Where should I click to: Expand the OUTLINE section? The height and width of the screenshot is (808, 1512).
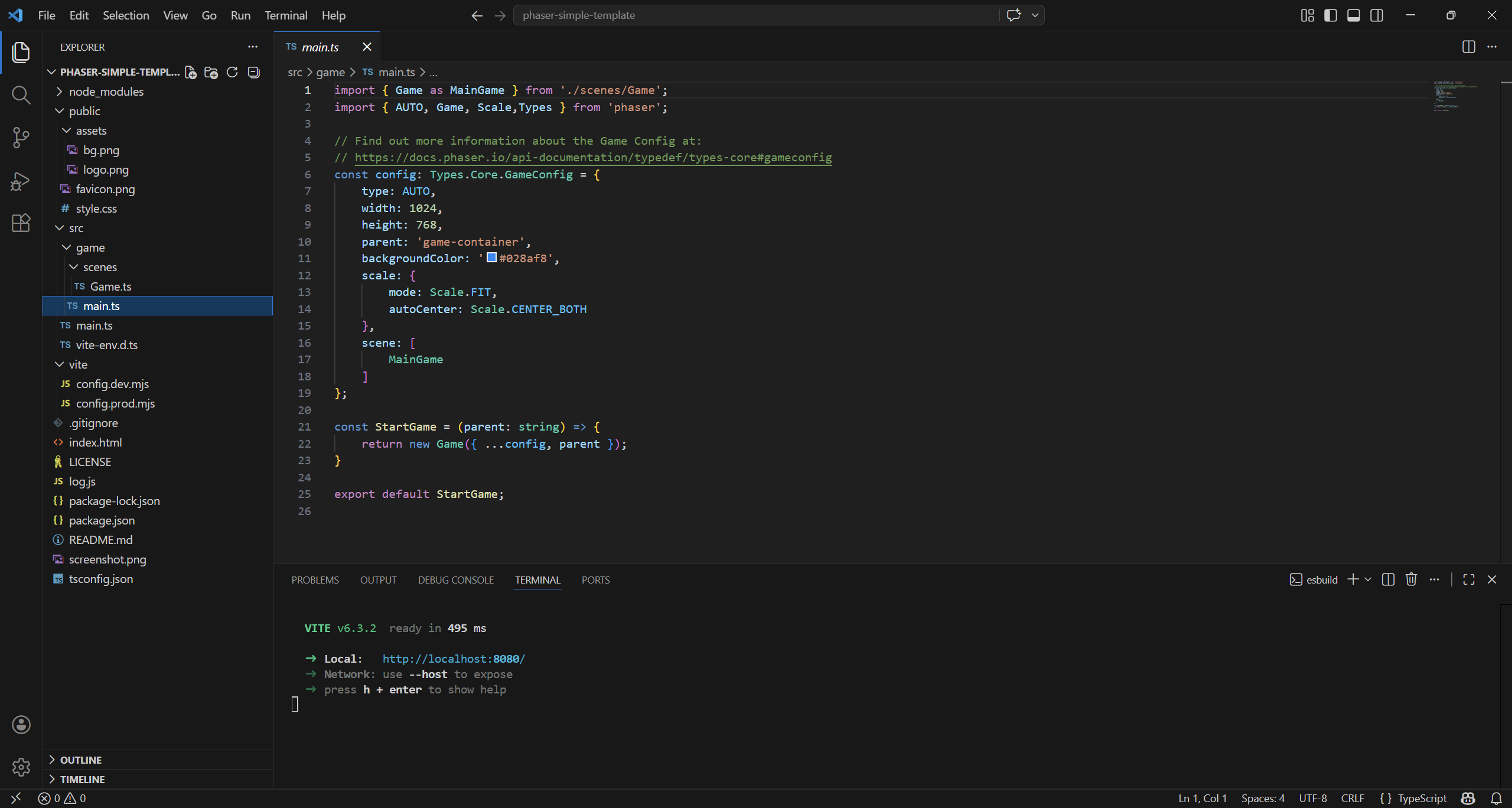pyautogui.click(x=81, y=760)
